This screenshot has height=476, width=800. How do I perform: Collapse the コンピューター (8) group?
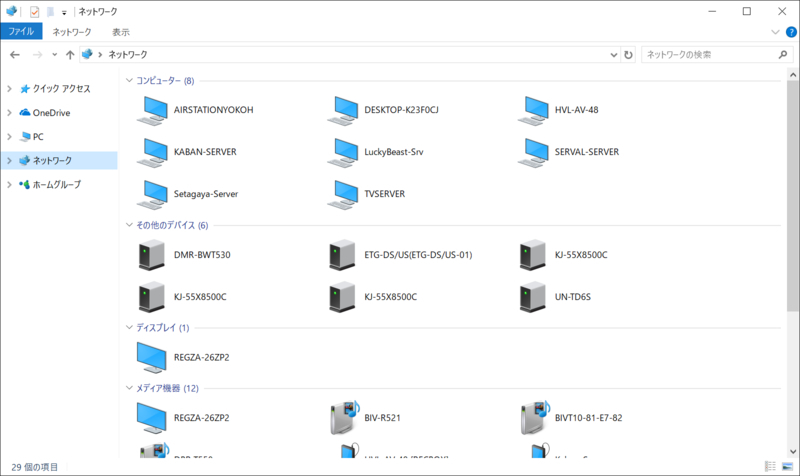tap(129, 81)
